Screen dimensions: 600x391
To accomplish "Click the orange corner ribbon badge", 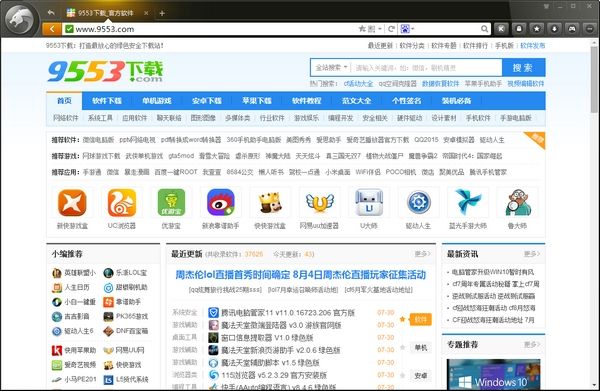I will tap(535, 140).
